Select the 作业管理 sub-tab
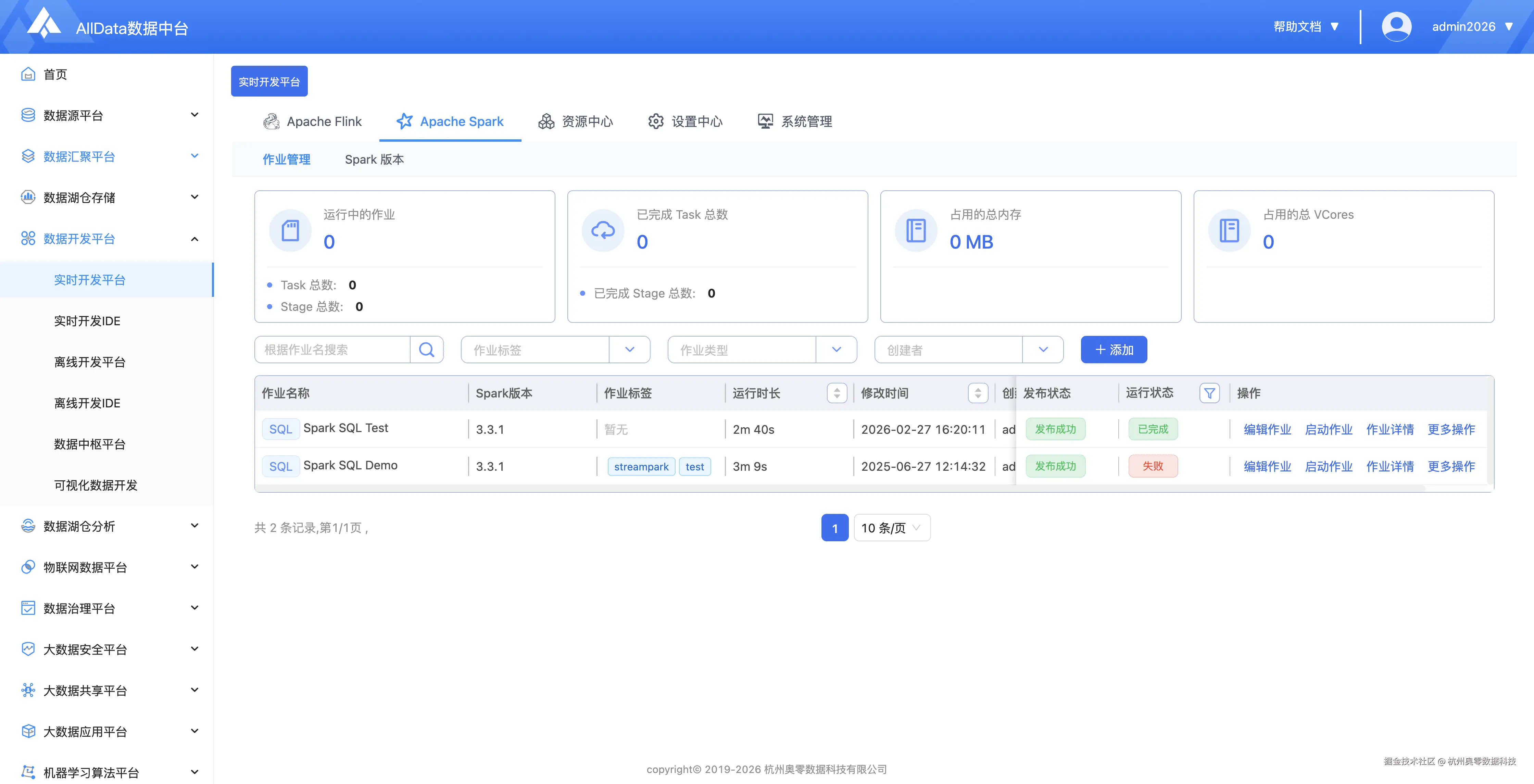The image size is (1534, 784). 287,159
